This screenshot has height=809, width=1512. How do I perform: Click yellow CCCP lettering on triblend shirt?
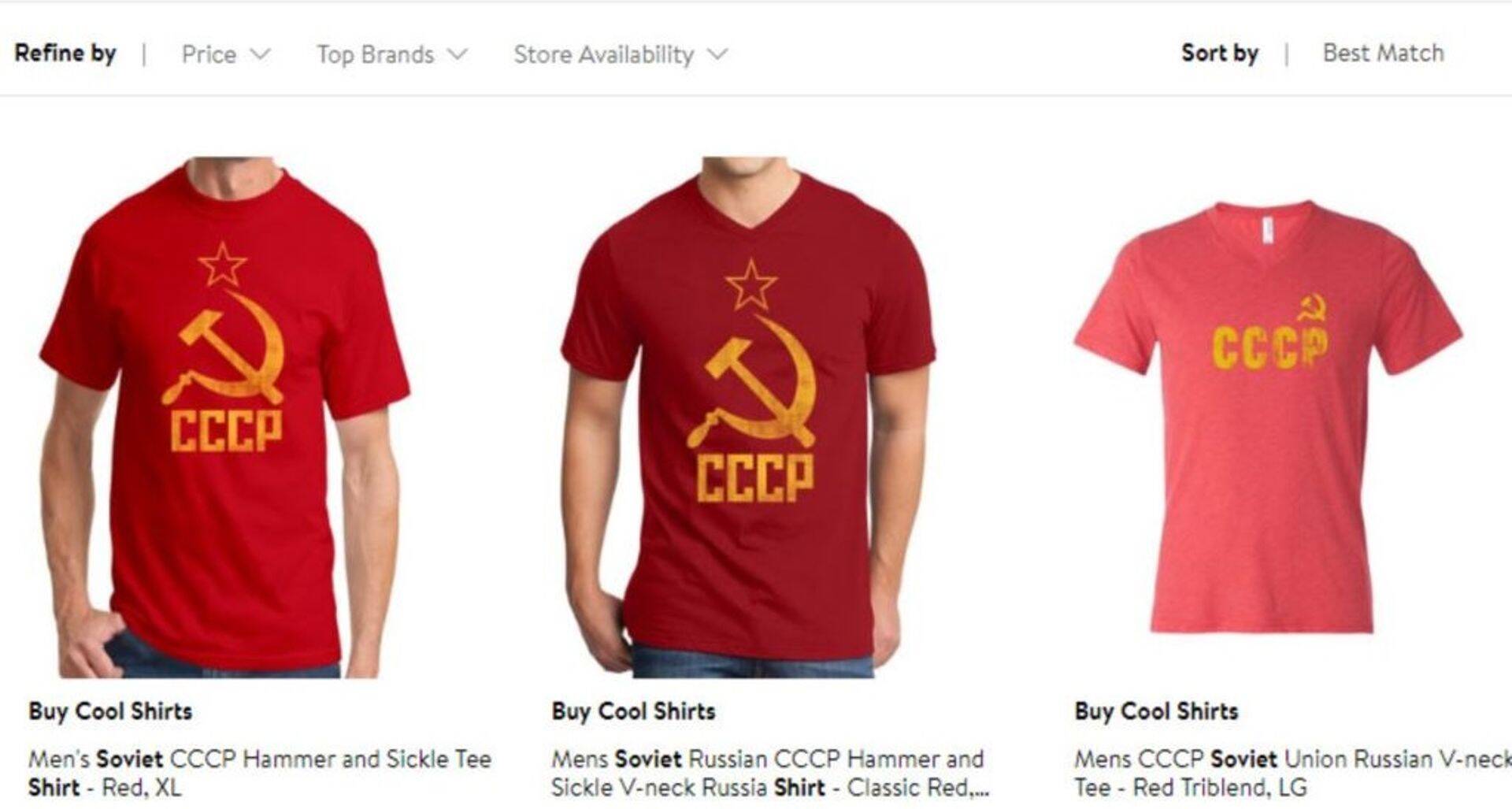coord(1269,347)
